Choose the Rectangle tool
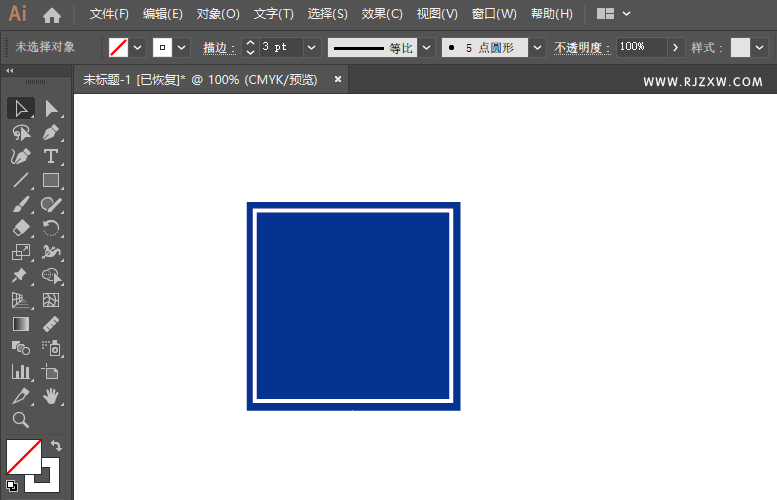Viewport: 777px width, 500px height. point(51,180)
